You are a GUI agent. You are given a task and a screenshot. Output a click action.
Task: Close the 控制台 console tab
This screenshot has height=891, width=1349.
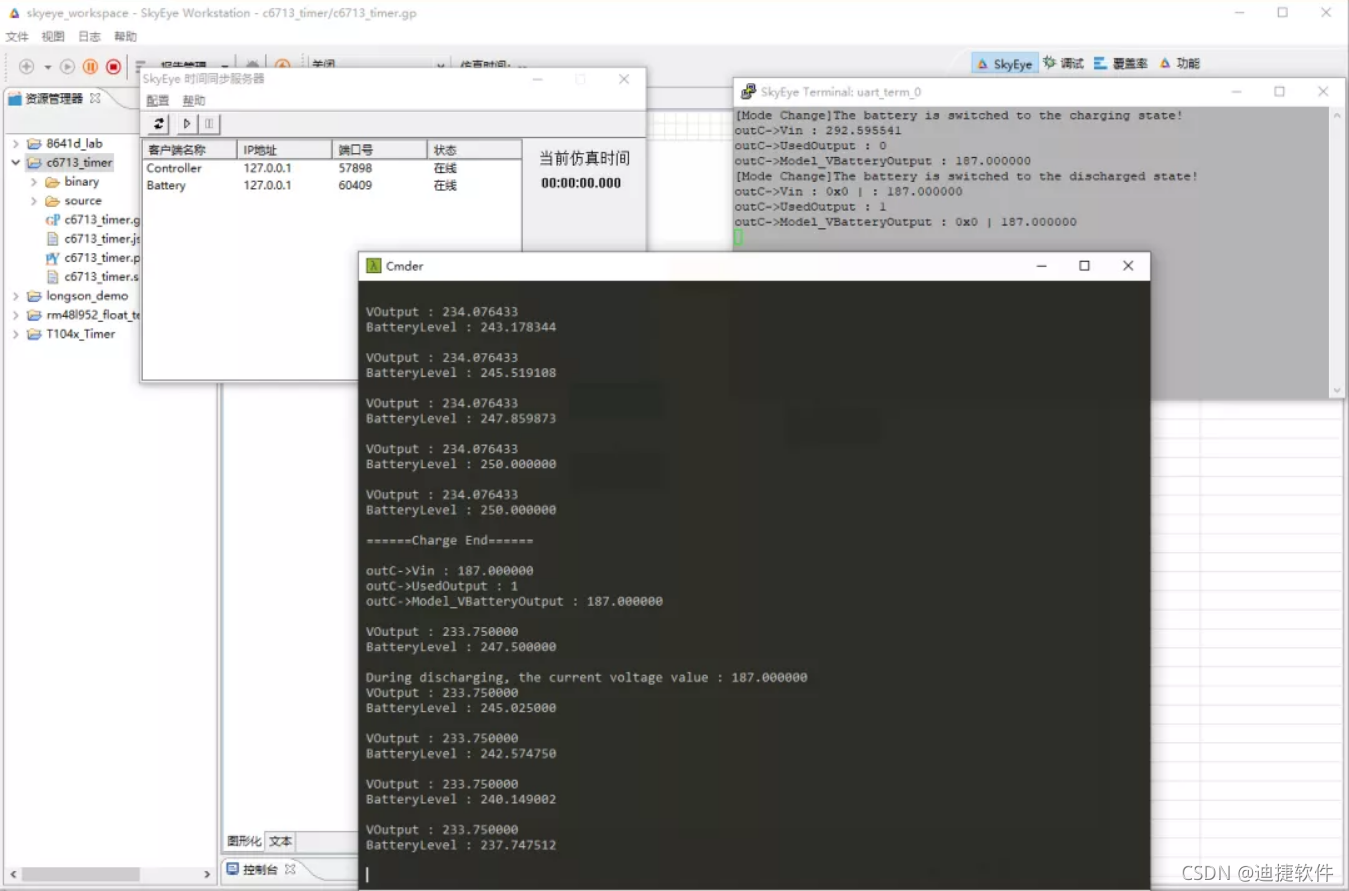[291, 869]
